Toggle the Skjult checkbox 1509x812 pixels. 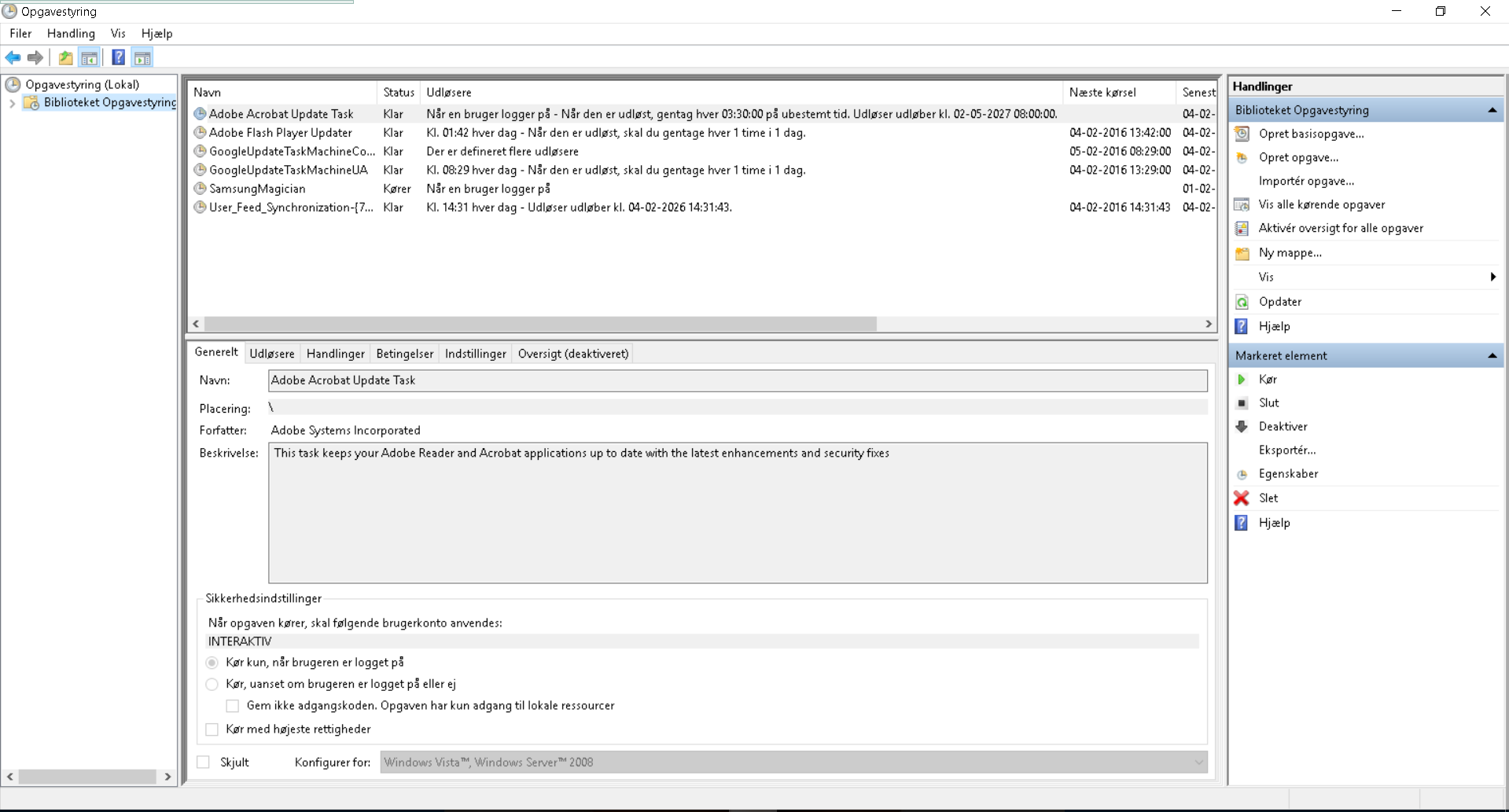click(204, 762)
